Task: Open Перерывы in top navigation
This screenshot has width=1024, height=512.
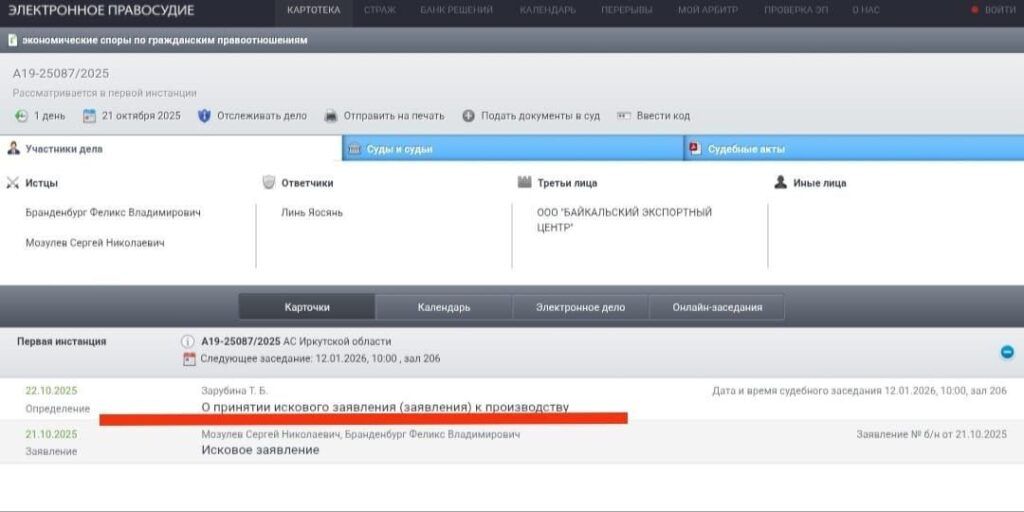Action: tap(626, 10)
